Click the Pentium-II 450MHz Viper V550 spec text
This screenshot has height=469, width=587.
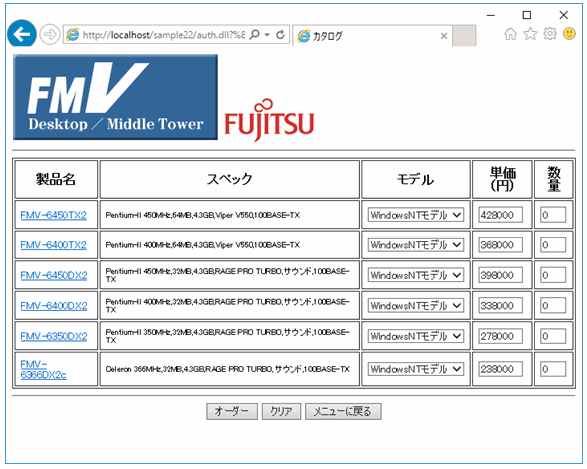pyautogui.click(x=203, y=215)
